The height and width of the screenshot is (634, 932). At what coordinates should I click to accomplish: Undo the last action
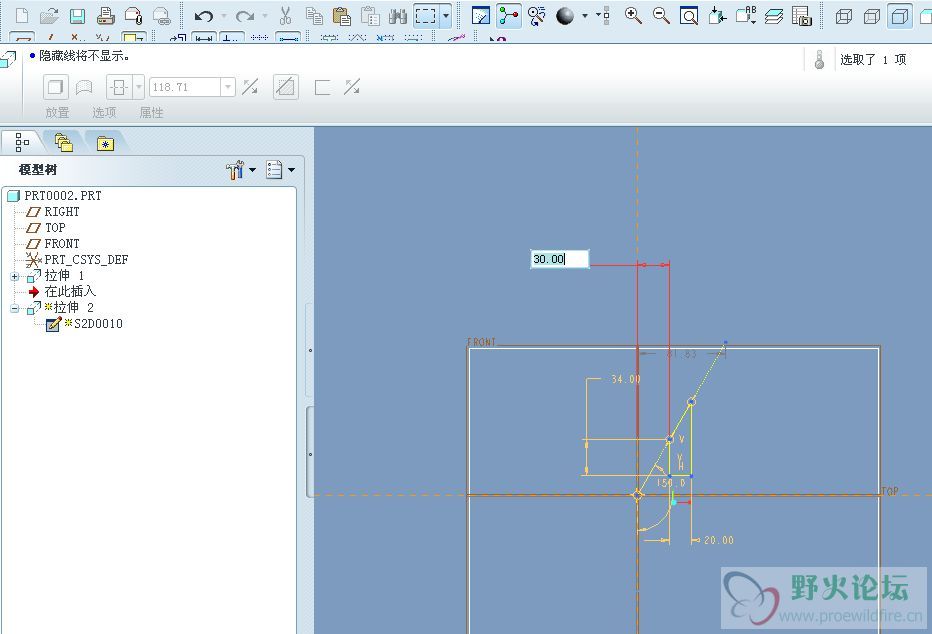(203, 16)
